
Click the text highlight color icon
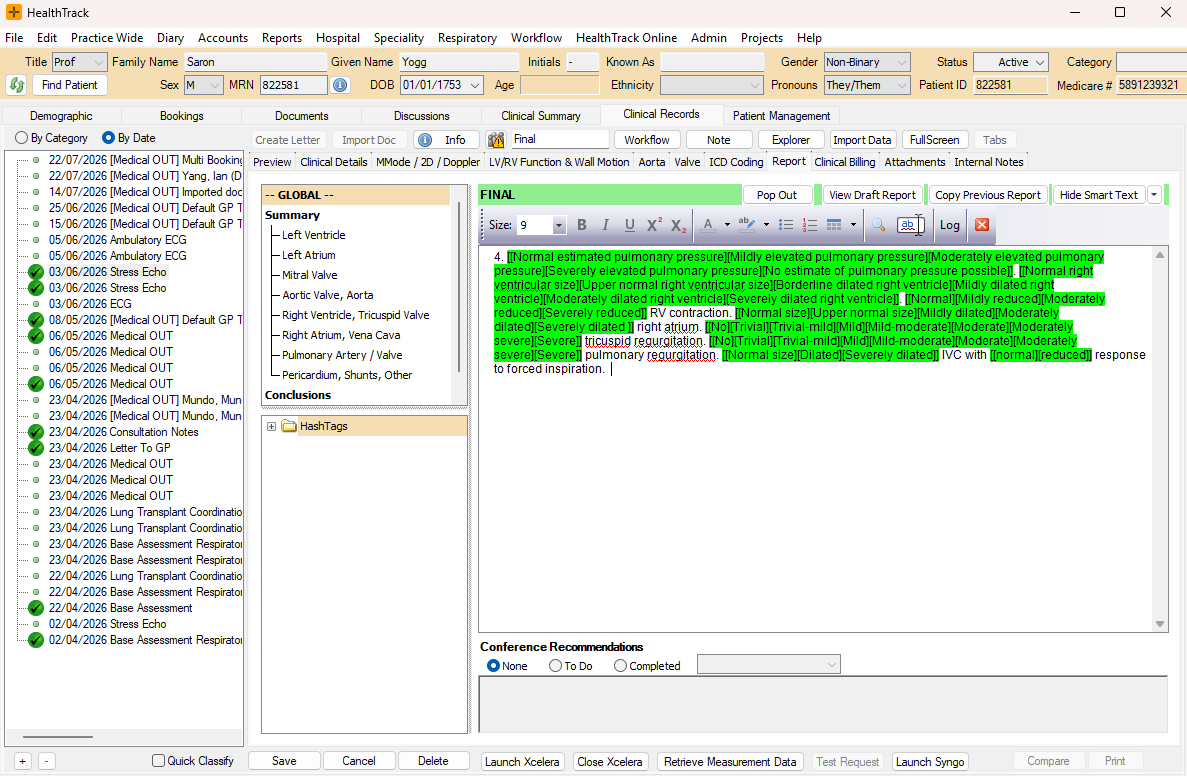coord(746,225)
